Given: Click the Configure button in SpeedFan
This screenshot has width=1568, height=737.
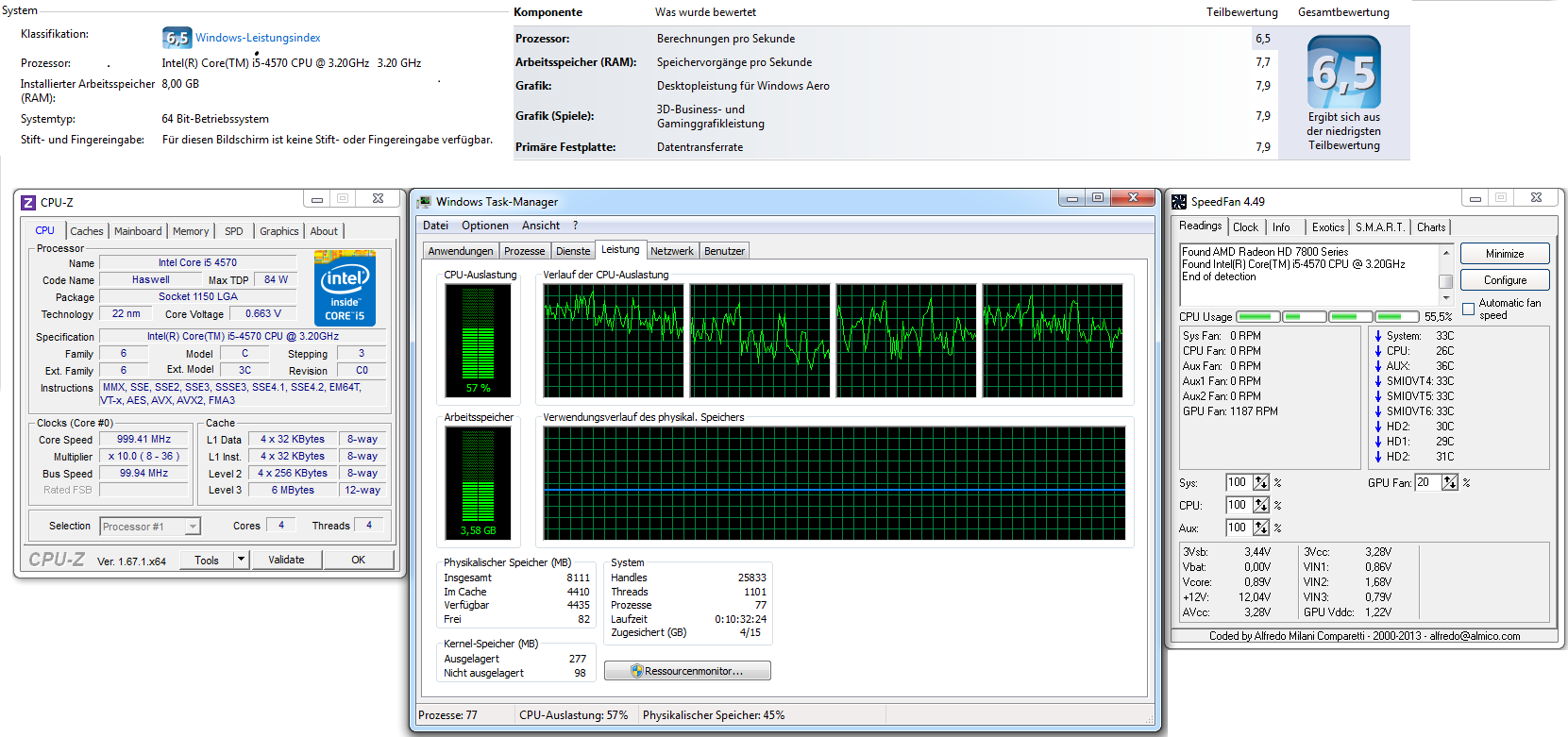Looking at the screenshot, I should tap(1505, 280).
